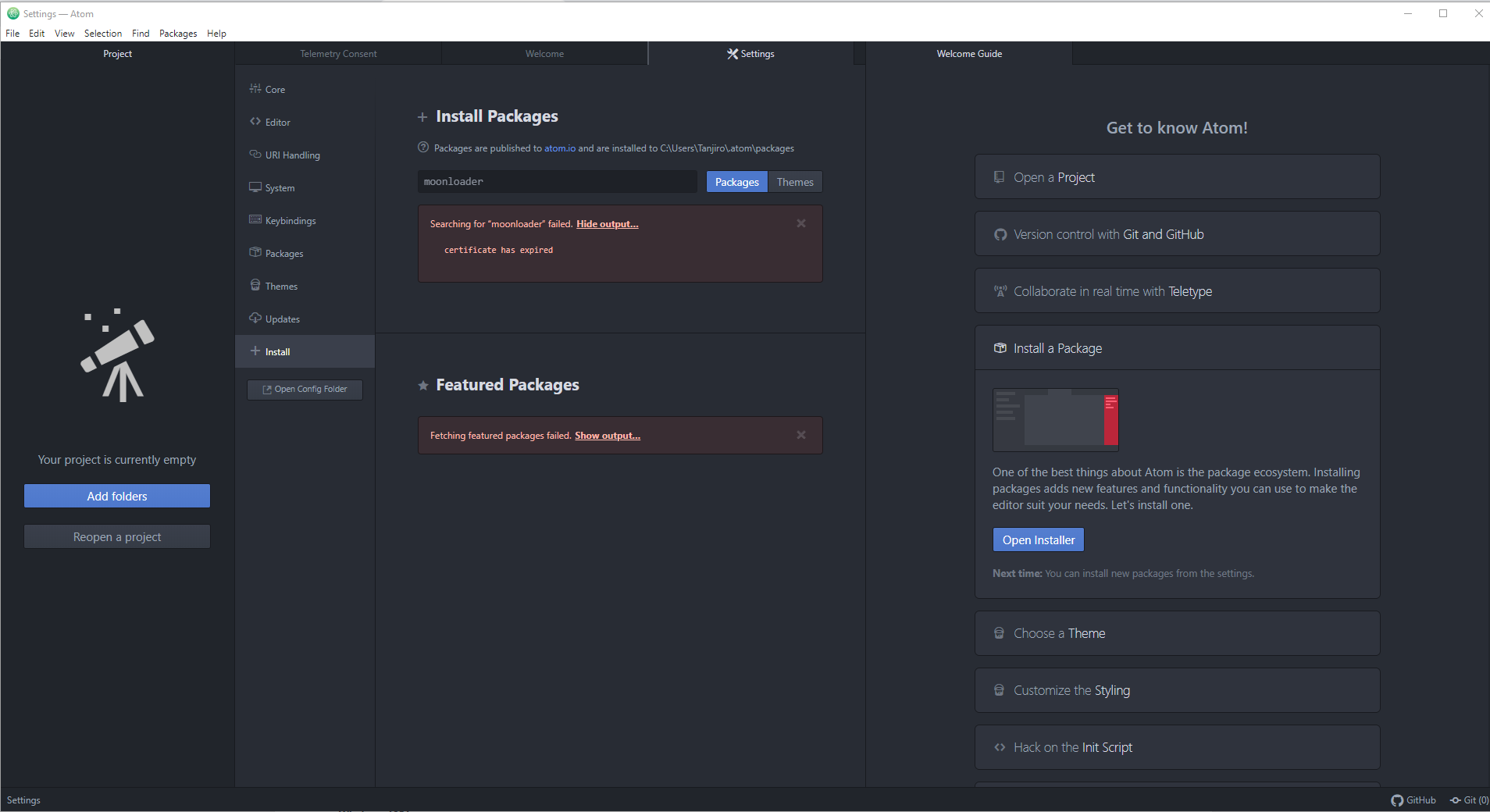This screenshot has width=1490, height=812.
Task: Open the Help menu
Action: click(216, 34)
